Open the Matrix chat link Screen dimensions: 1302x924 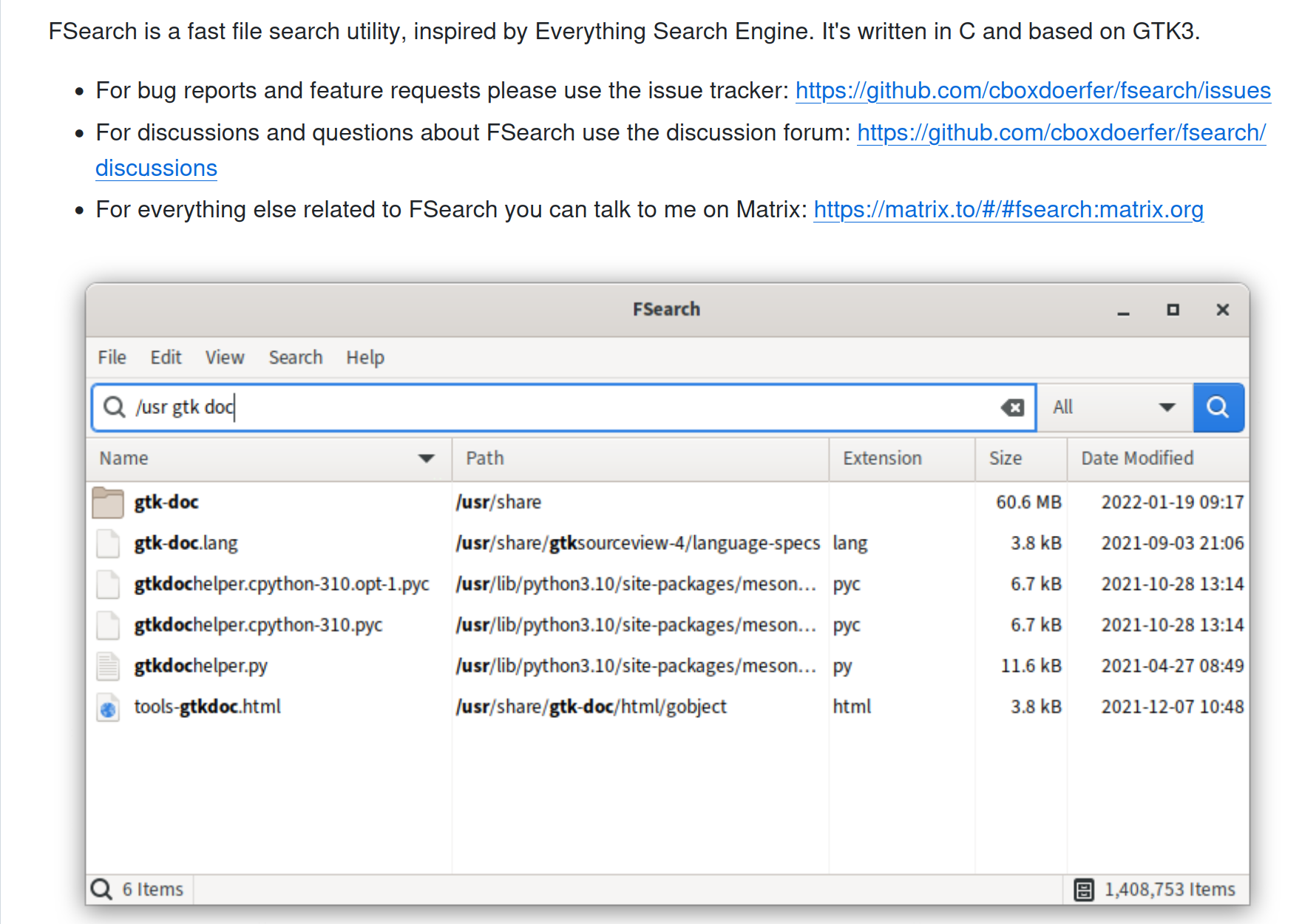[x=1008, y=210]
